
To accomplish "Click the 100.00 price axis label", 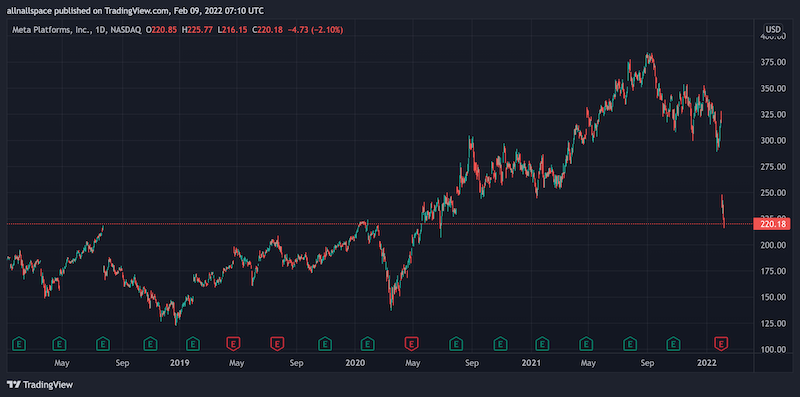I will pyautogui.click(x=772, y=350).
